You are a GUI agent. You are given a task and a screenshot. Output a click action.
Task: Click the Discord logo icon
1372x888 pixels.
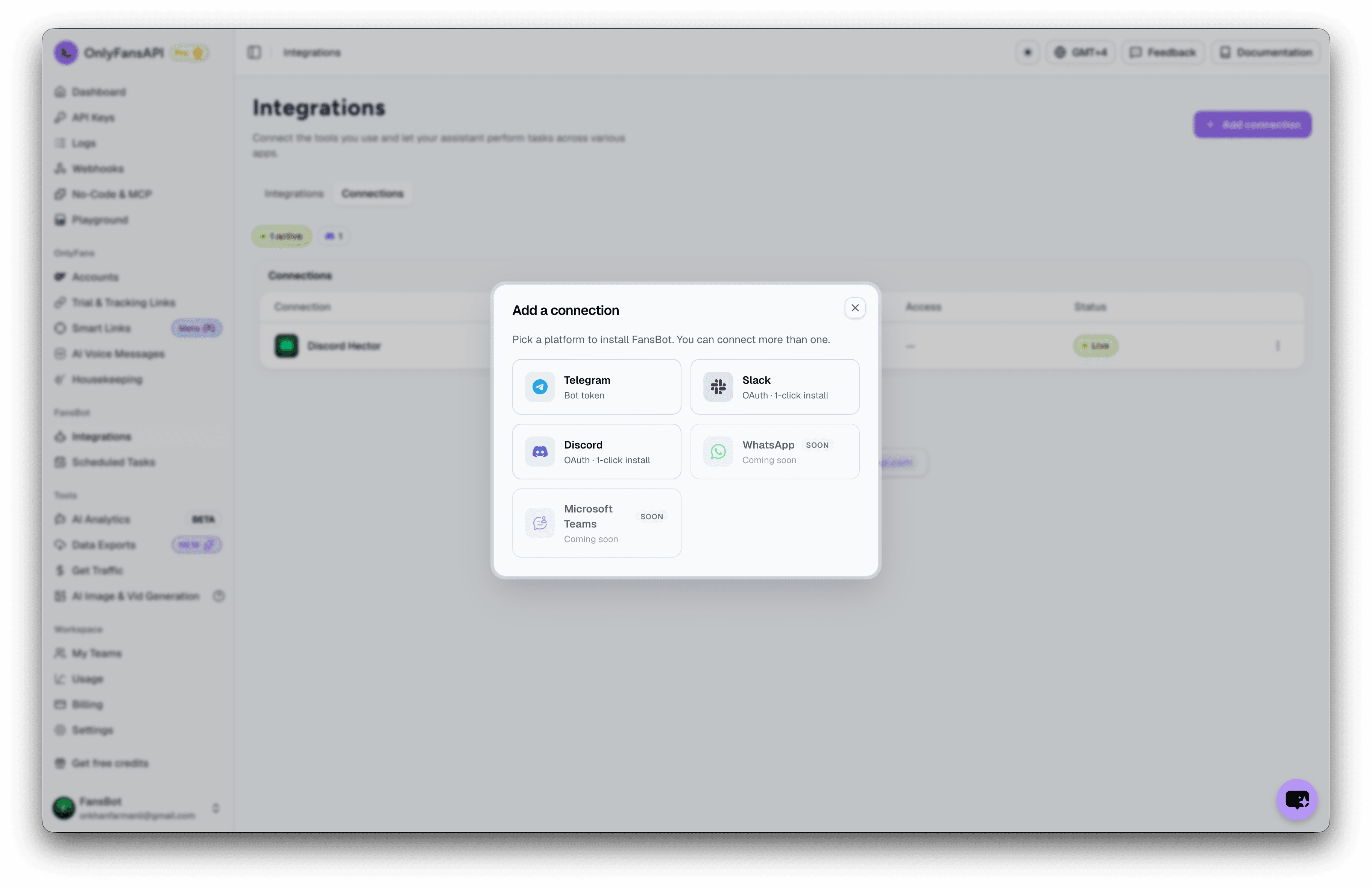540,452
